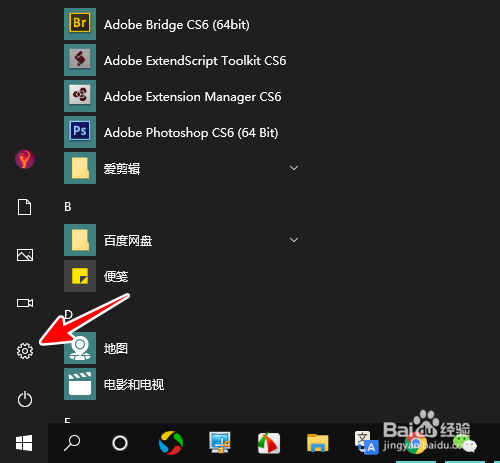Open Adobe Extension Manager CS6 icon
The width and height of the screenshot is (500, 463).
80,96
